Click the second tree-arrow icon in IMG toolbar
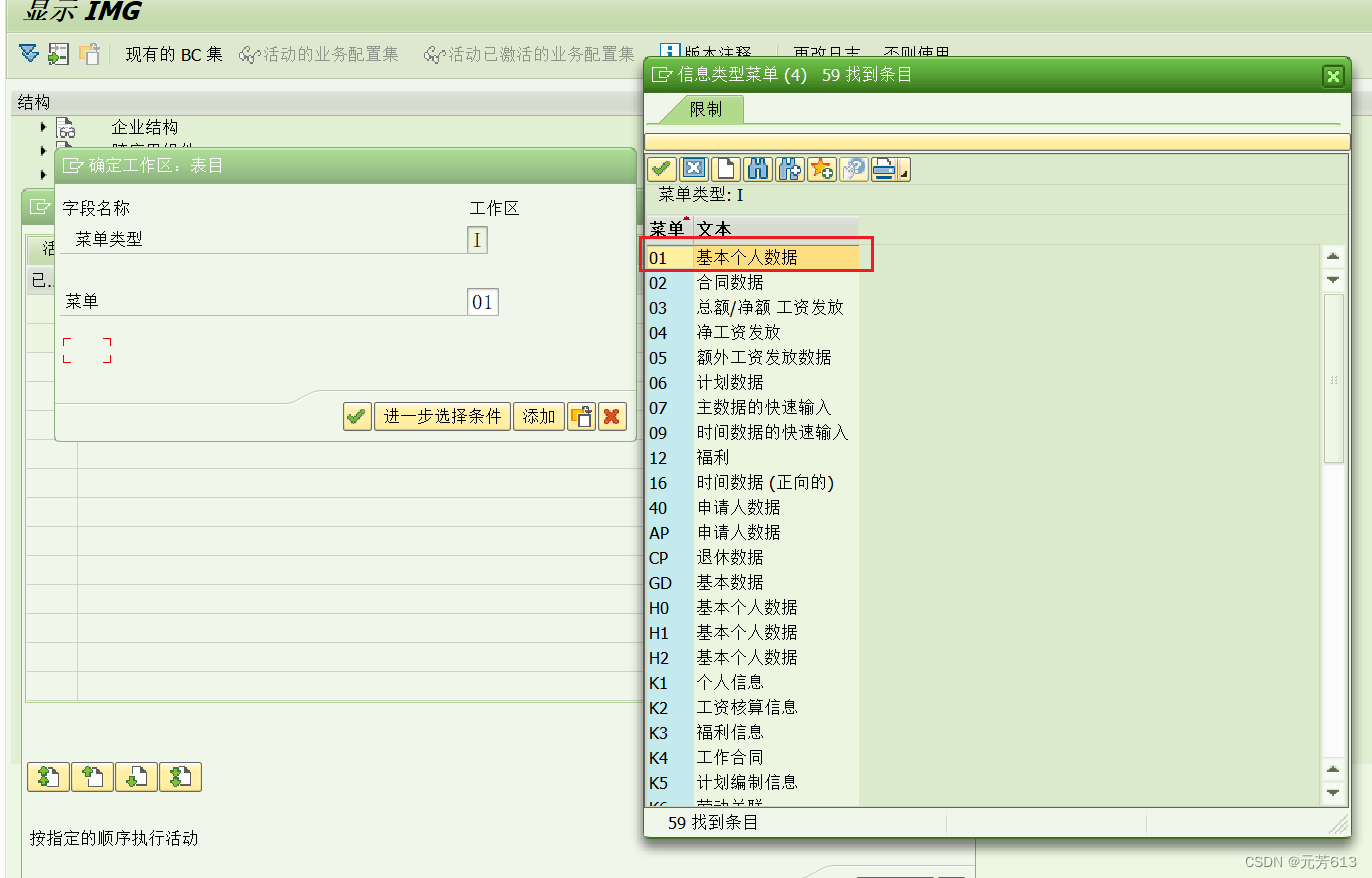The image size is (1372, 878). (58, 53)
